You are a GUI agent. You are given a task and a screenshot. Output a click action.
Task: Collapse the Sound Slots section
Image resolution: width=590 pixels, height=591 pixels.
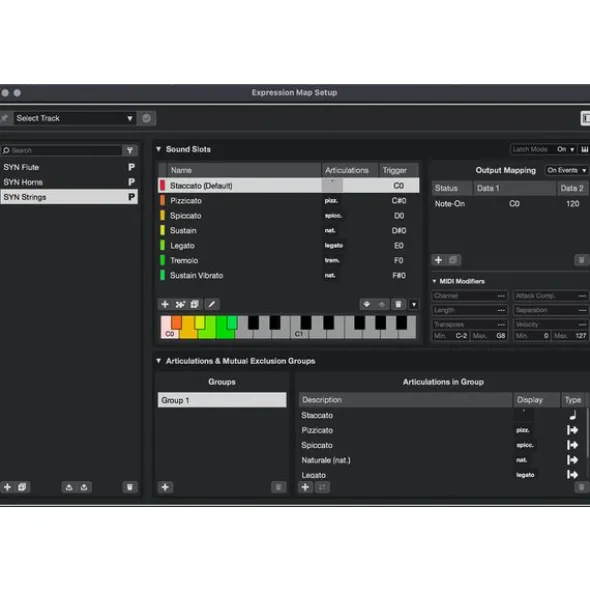159,149
